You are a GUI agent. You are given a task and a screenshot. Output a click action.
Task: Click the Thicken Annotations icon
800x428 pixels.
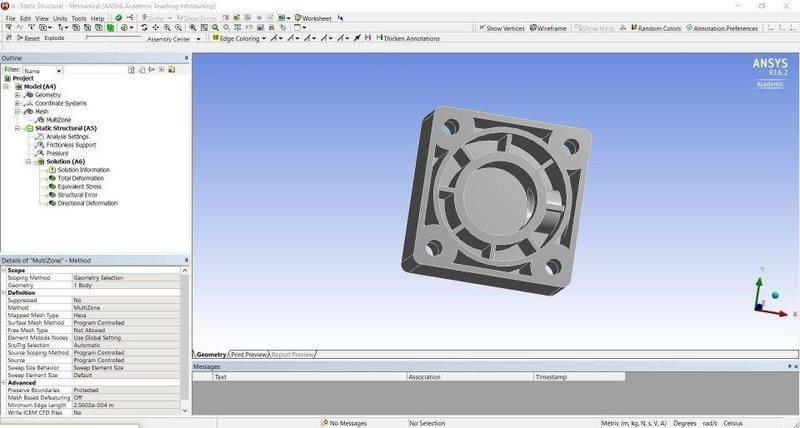click(x=380, y=39)
